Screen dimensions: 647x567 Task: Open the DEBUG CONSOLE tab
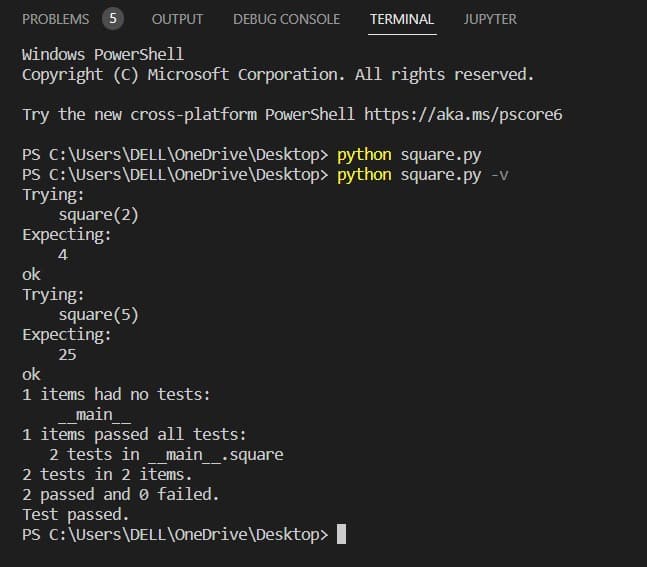pyautogui.click(x=286, y=19)
